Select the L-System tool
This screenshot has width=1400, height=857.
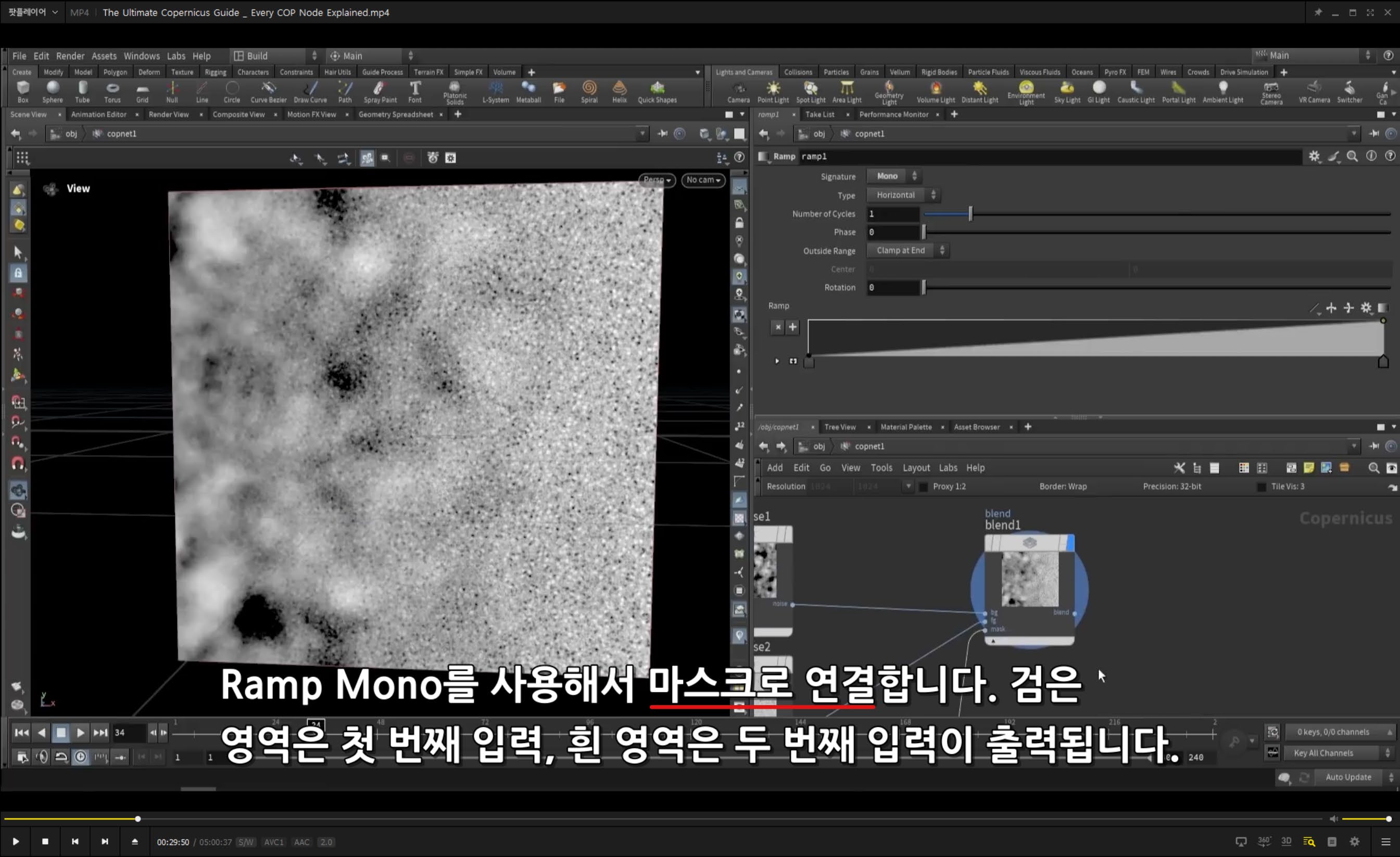point(496,92)
